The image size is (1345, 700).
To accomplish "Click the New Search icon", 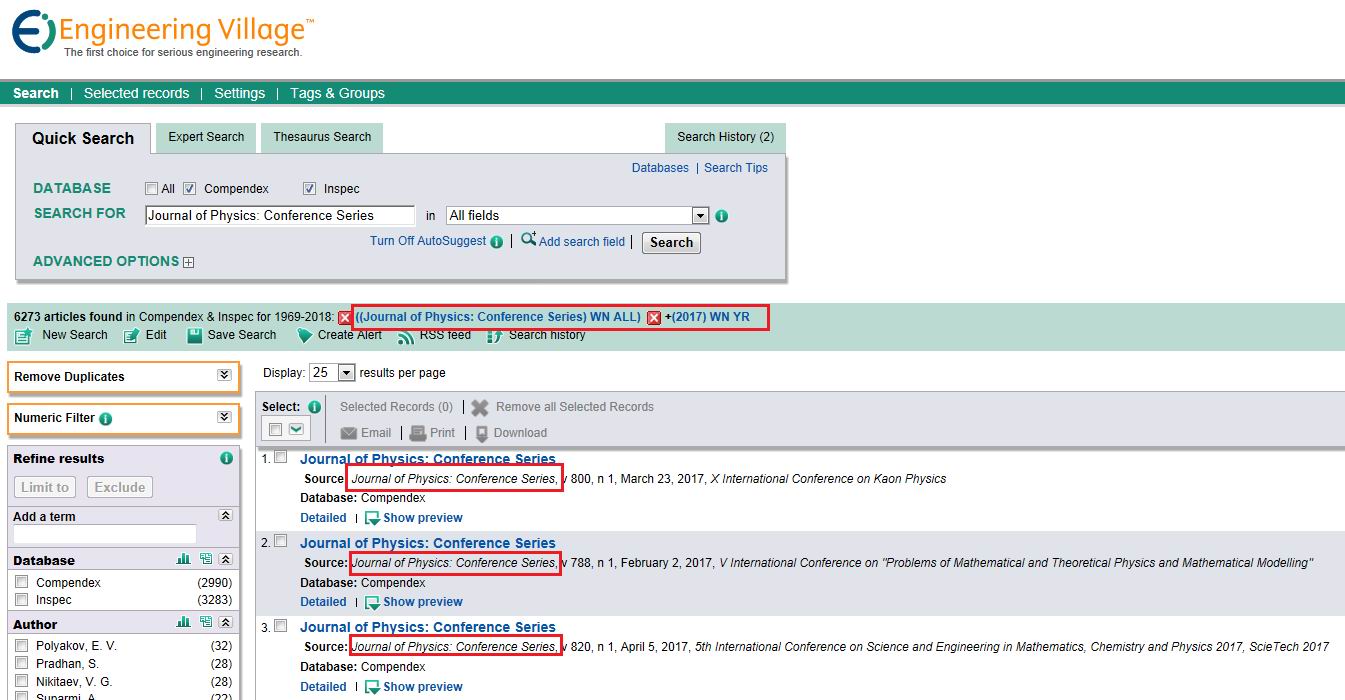I will (x=24, y=336).
